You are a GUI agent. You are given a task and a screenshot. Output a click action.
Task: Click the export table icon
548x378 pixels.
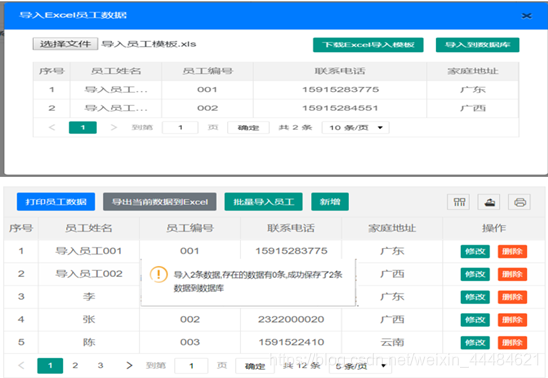pos(489,202)
